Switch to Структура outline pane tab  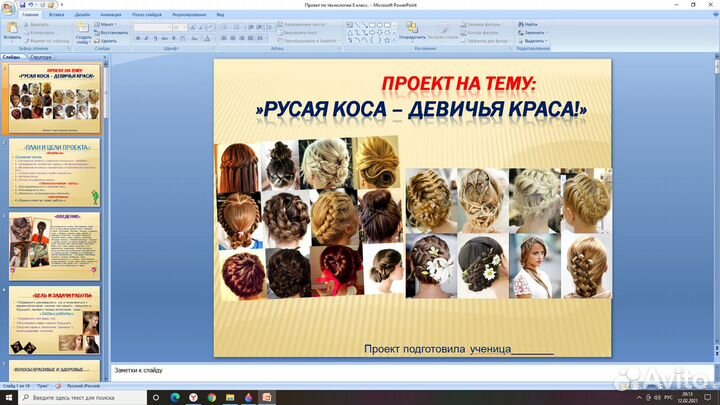point(41,57)
